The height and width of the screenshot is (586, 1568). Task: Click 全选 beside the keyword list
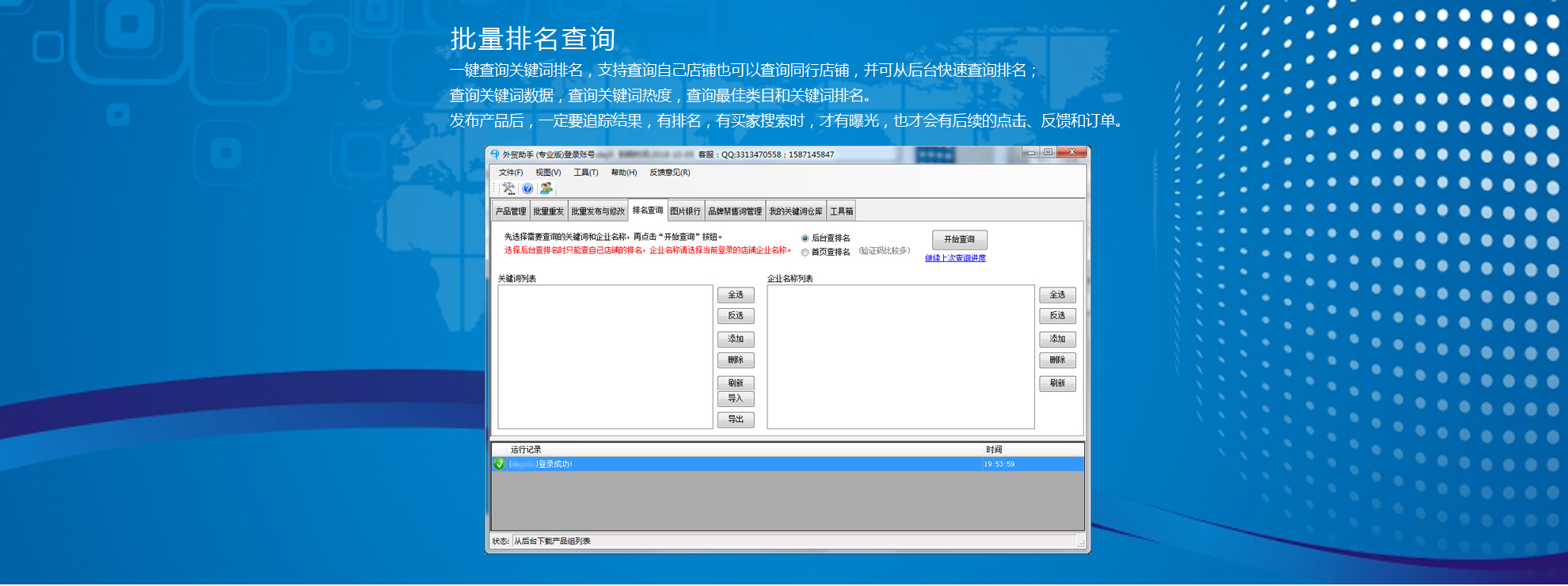(736, 295)
